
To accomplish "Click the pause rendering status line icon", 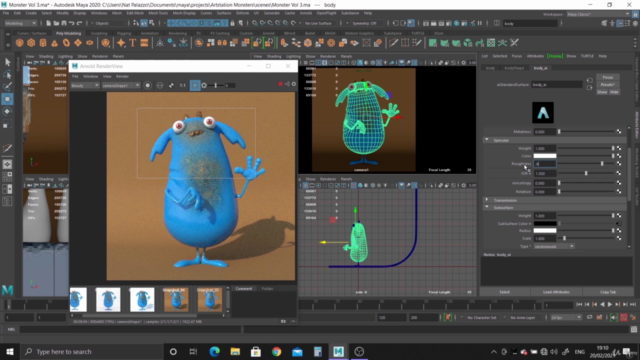I will (480, 23).
